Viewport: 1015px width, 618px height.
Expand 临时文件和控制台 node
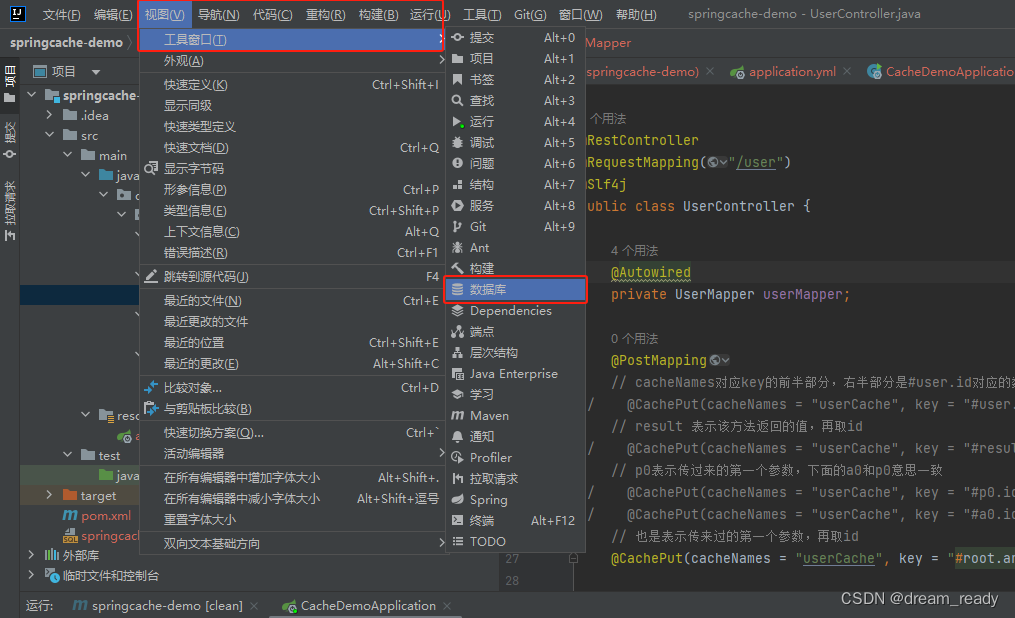(x=31, y=575)
